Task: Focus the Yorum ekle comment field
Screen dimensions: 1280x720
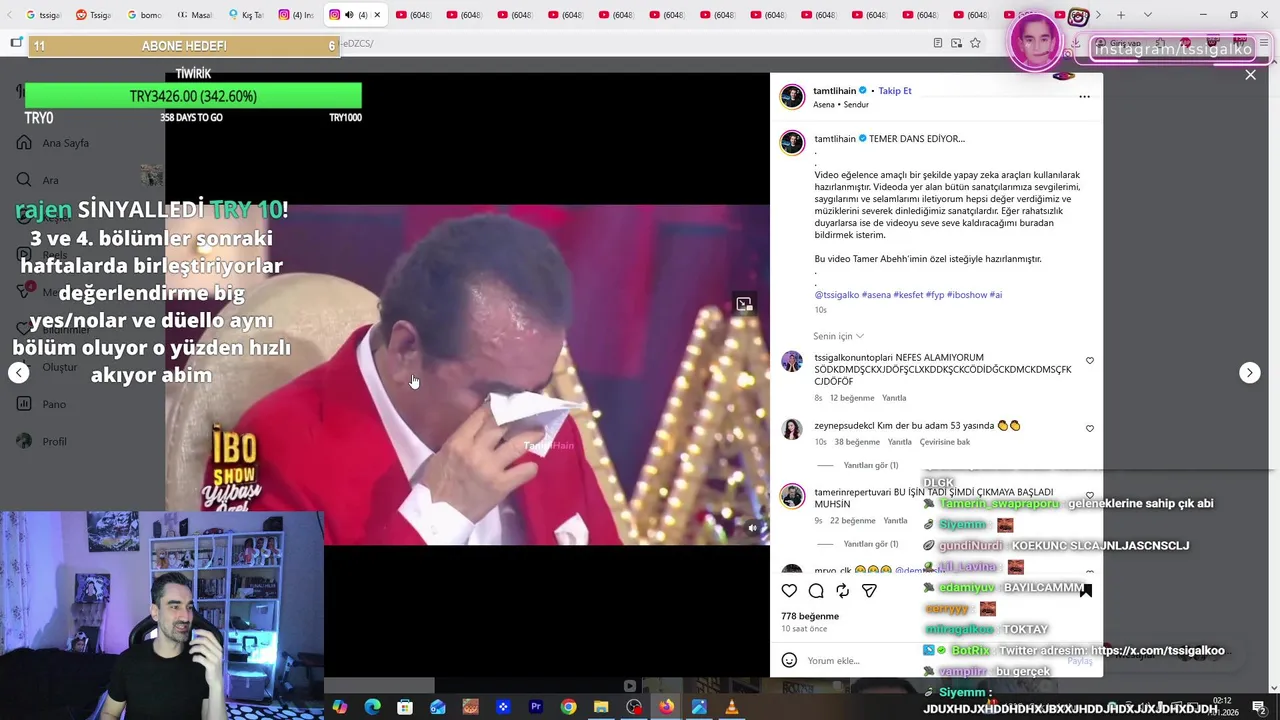Action: 930,661
